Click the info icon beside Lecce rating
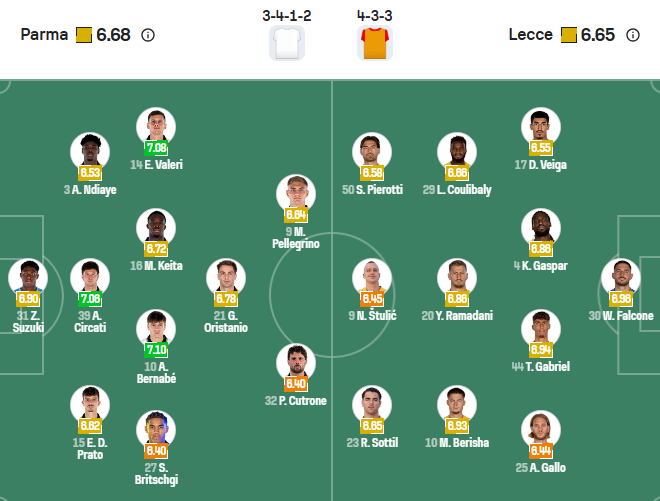Screen dimensions: 660x501 click(632, 35)
